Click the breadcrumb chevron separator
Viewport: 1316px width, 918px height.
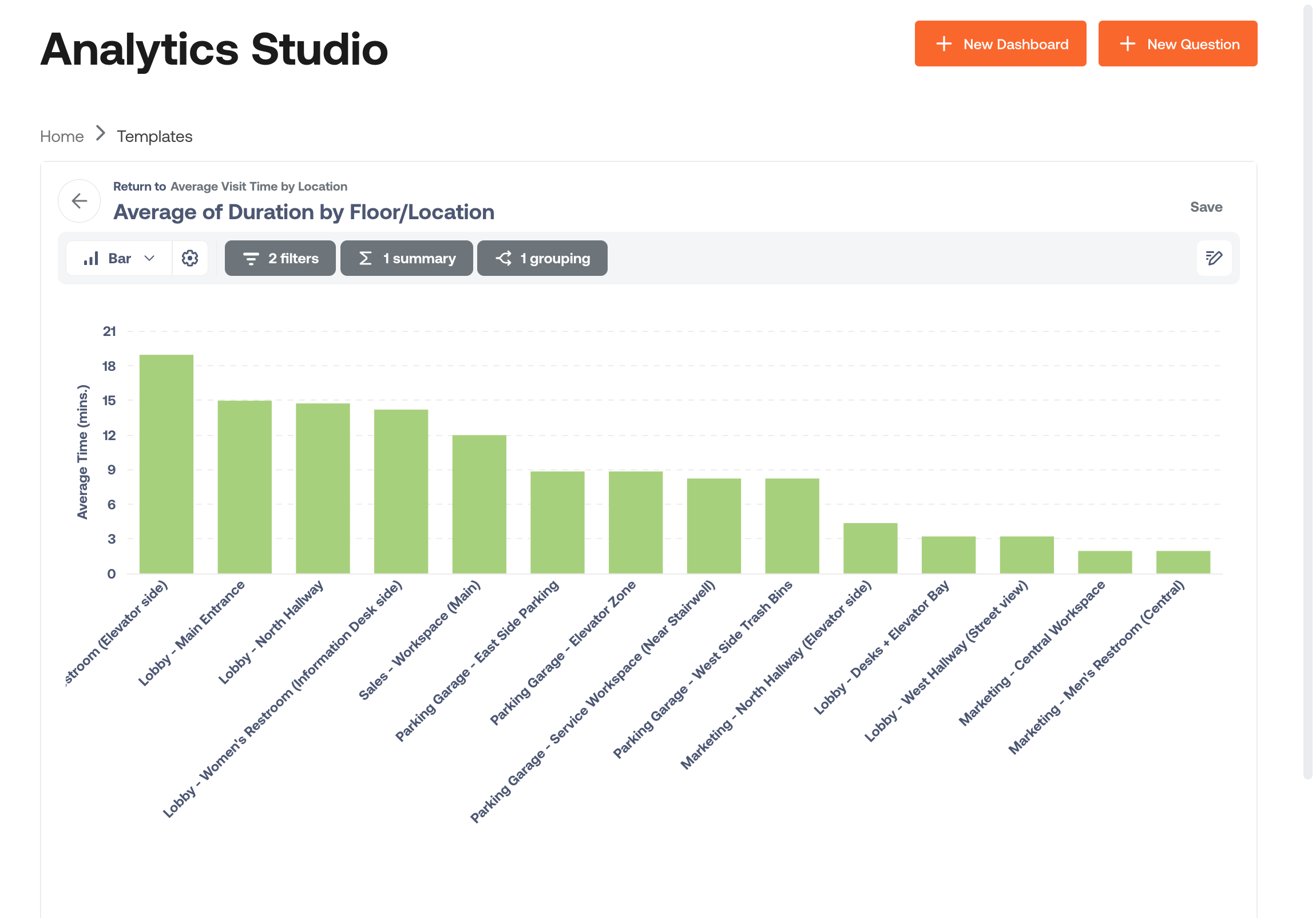tap(101, 133)
